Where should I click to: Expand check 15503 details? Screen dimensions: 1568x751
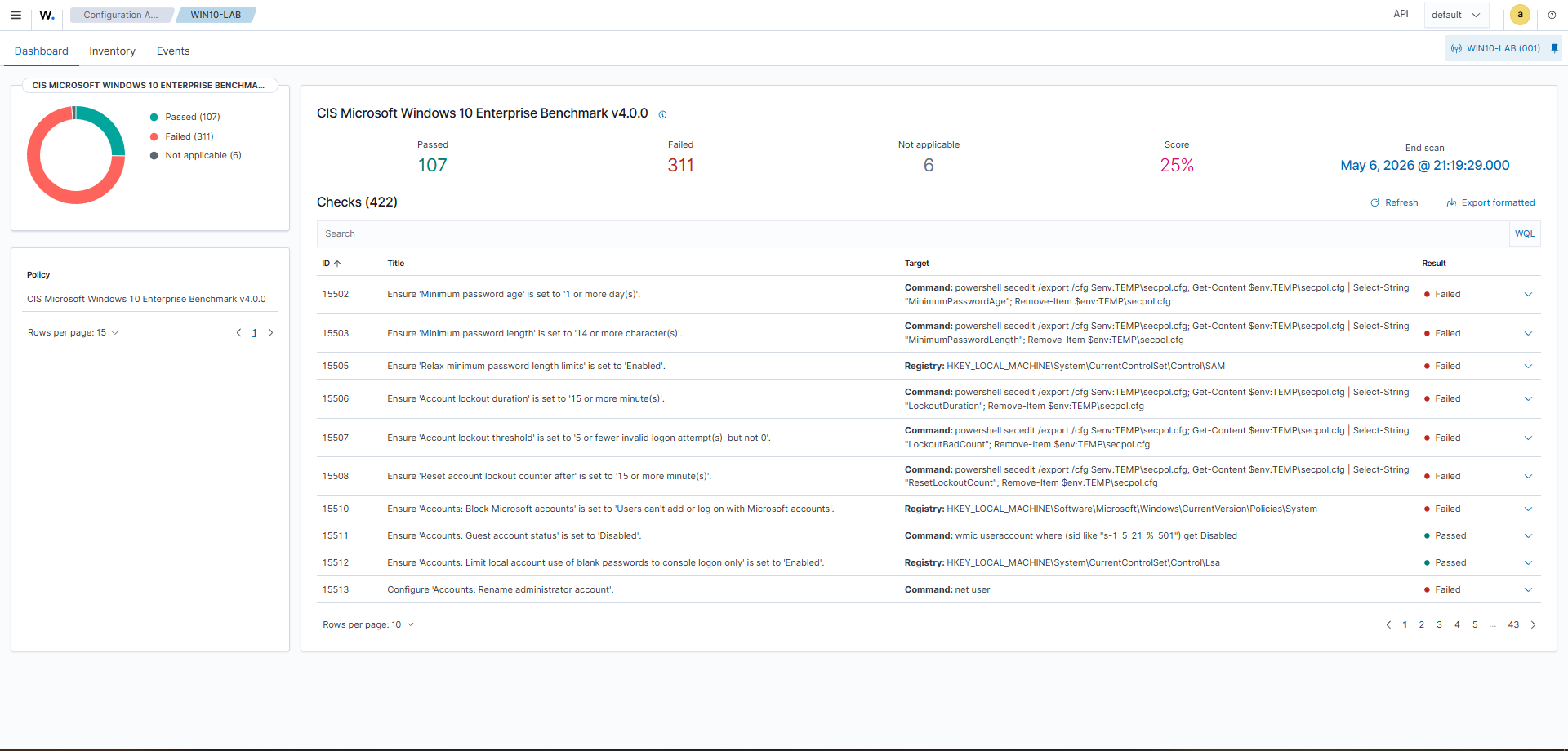point(1528,334)
